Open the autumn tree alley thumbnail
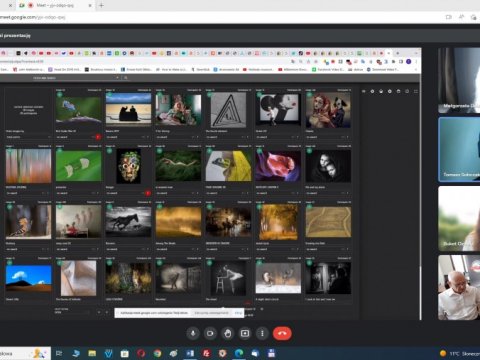 coord(278,222)
